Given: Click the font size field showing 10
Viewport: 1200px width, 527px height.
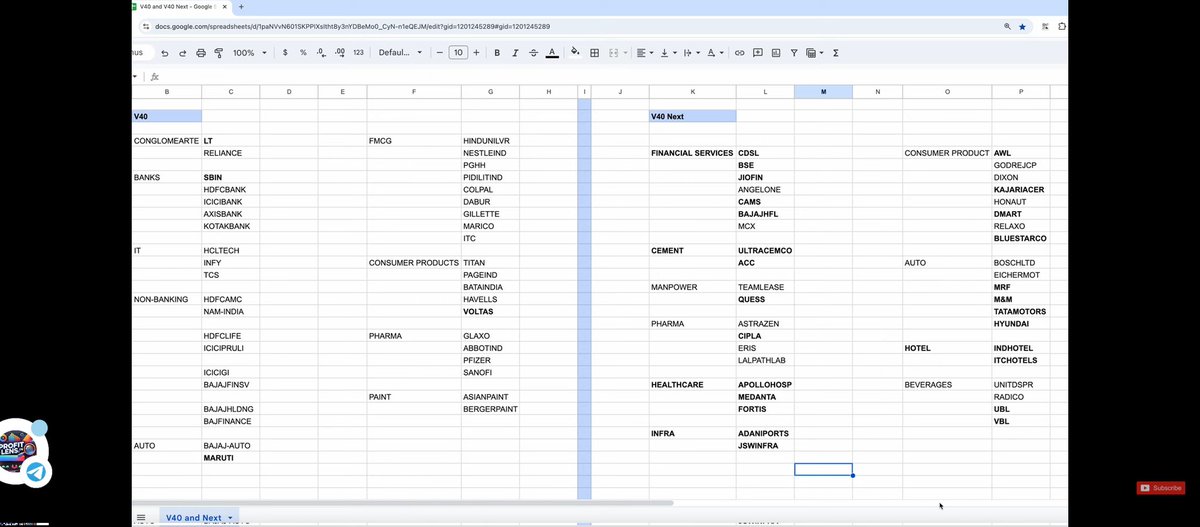Looking at the screenshot, I should coord(458,53).
